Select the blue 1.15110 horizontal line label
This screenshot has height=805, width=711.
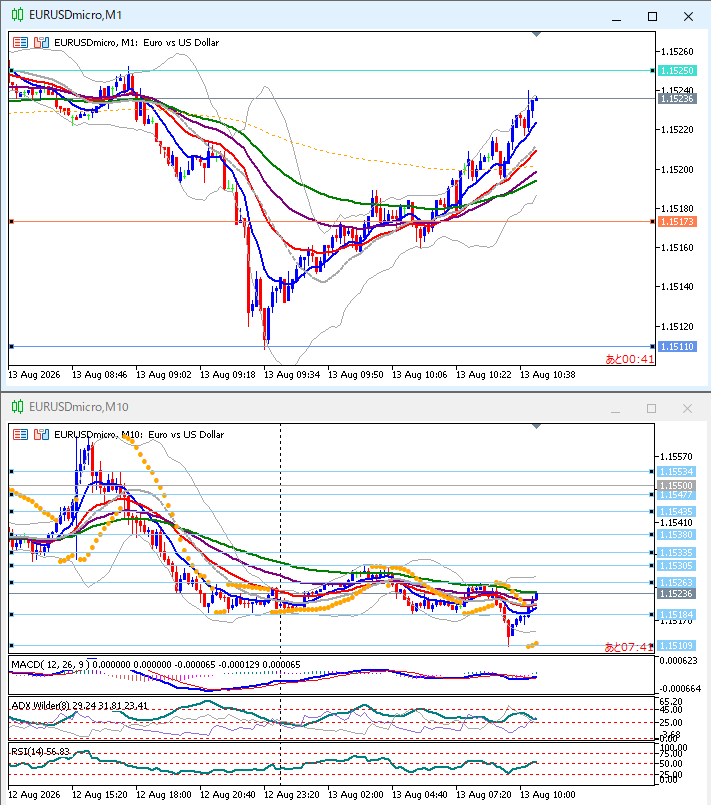677,347
